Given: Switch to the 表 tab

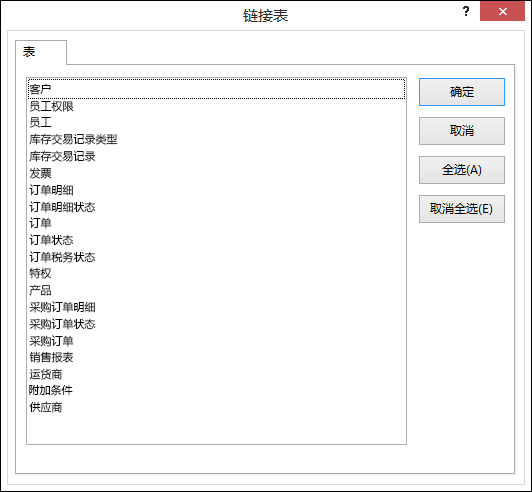Looking at the screenshot, I should click(x=41, y=52).
